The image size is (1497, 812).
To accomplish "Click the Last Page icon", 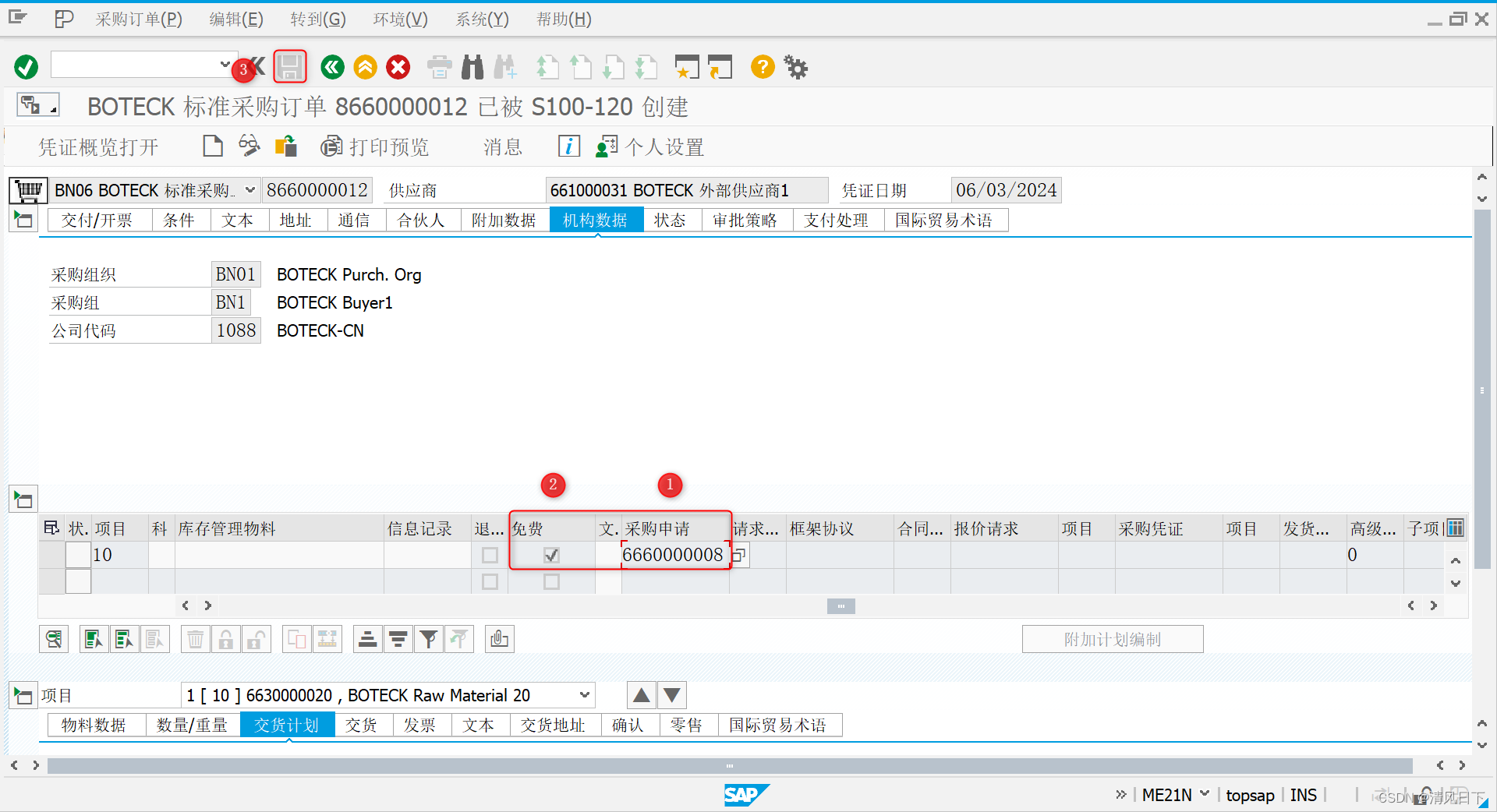I will point(646,67).
